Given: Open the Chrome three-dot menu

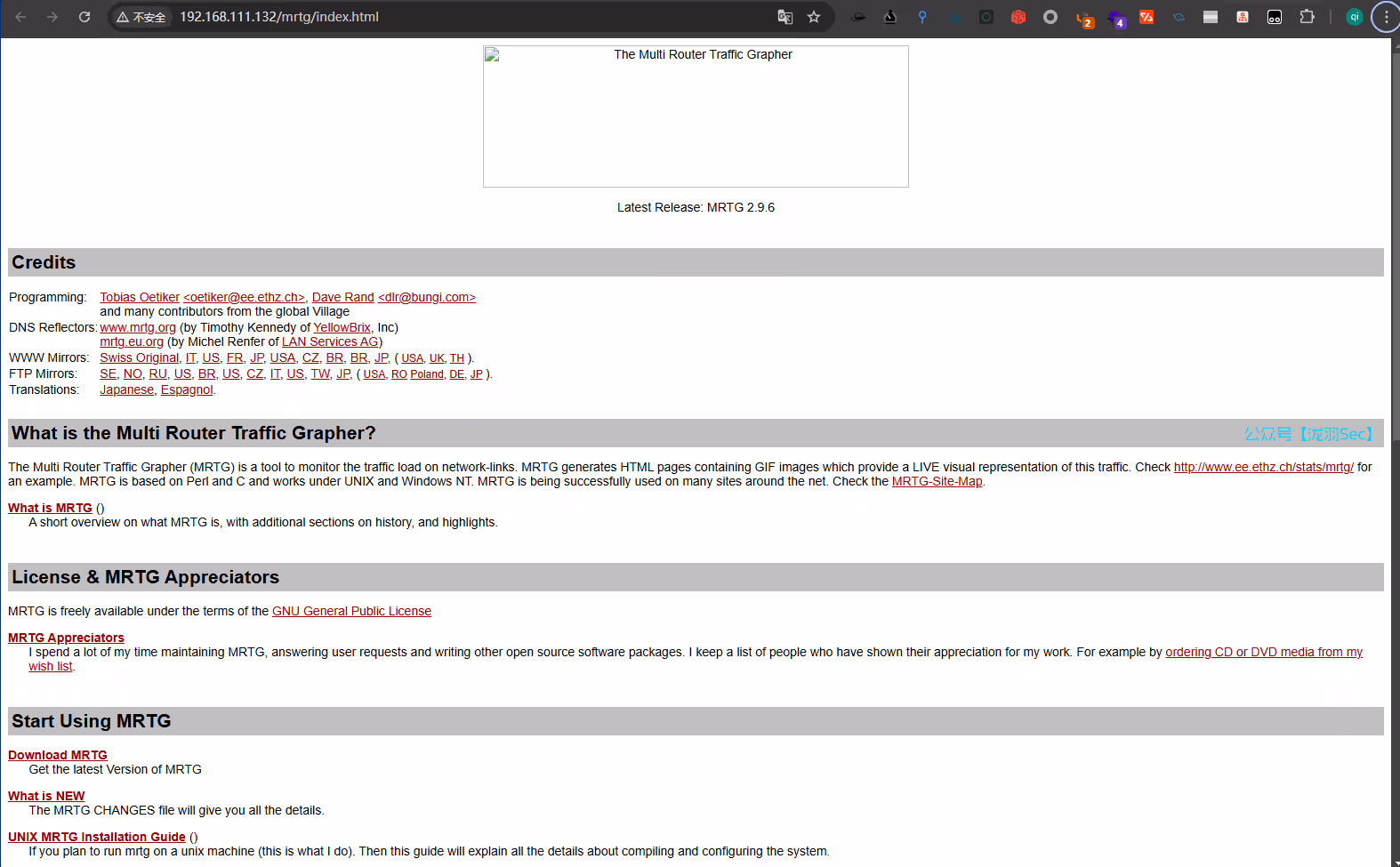Looking at the screenshot, I should coord(1386,17).
